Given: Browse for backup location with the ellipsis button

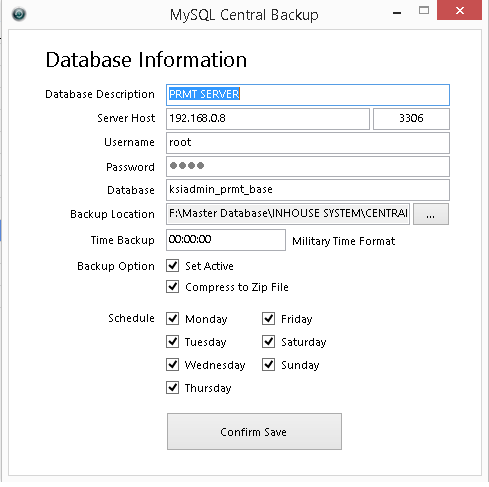Looking at the screenshot, I should point(431,214).
